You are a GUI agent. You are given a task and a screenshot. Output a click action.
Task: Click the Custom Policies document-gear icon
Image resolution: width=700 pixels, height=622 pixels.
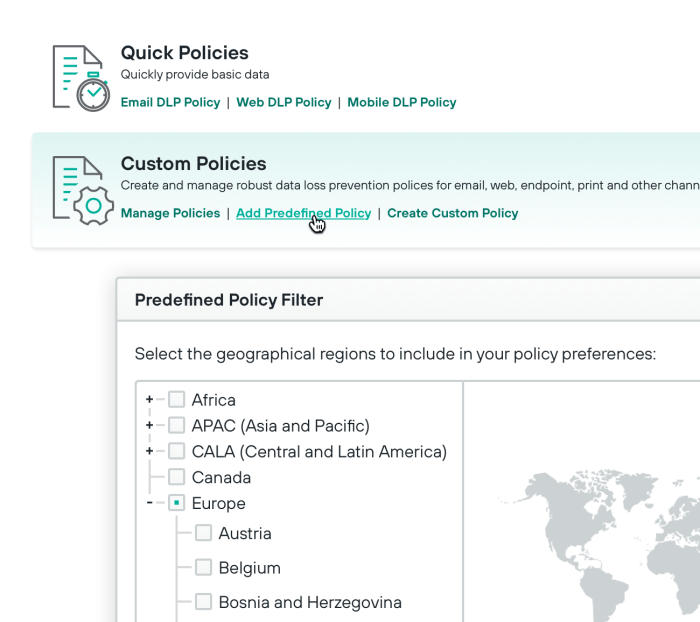81,189
